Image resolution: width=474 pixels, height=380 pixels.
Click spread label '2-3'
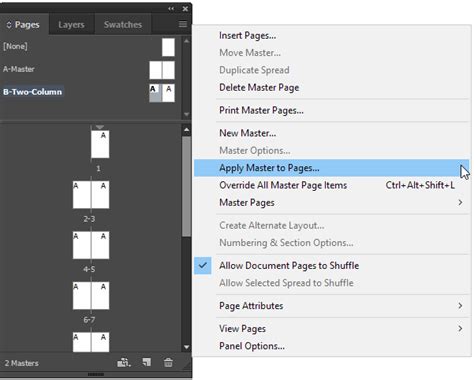click(89, 219)
